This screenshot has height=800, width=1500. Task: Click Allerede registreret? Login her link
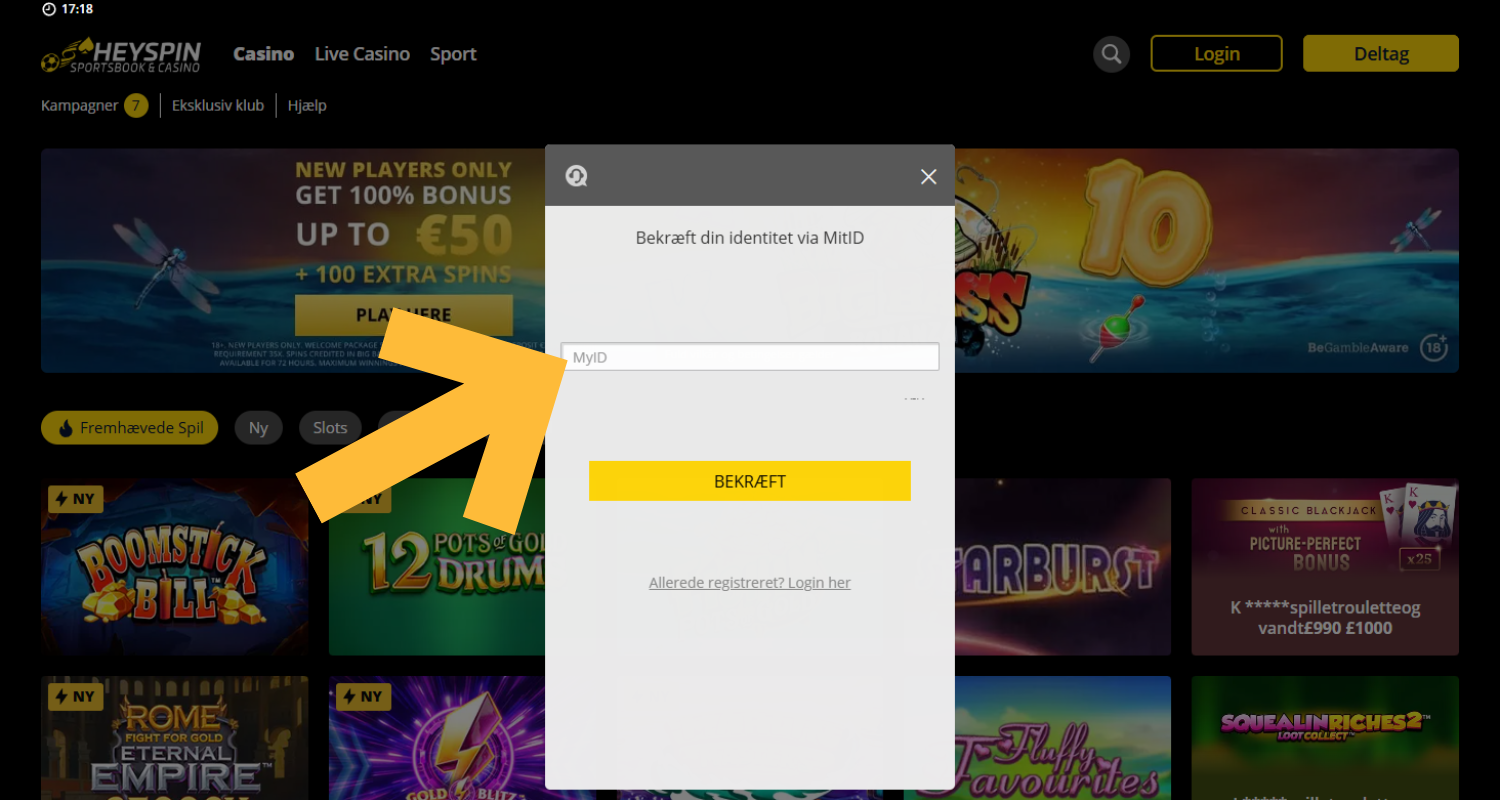tap(750, 583)
